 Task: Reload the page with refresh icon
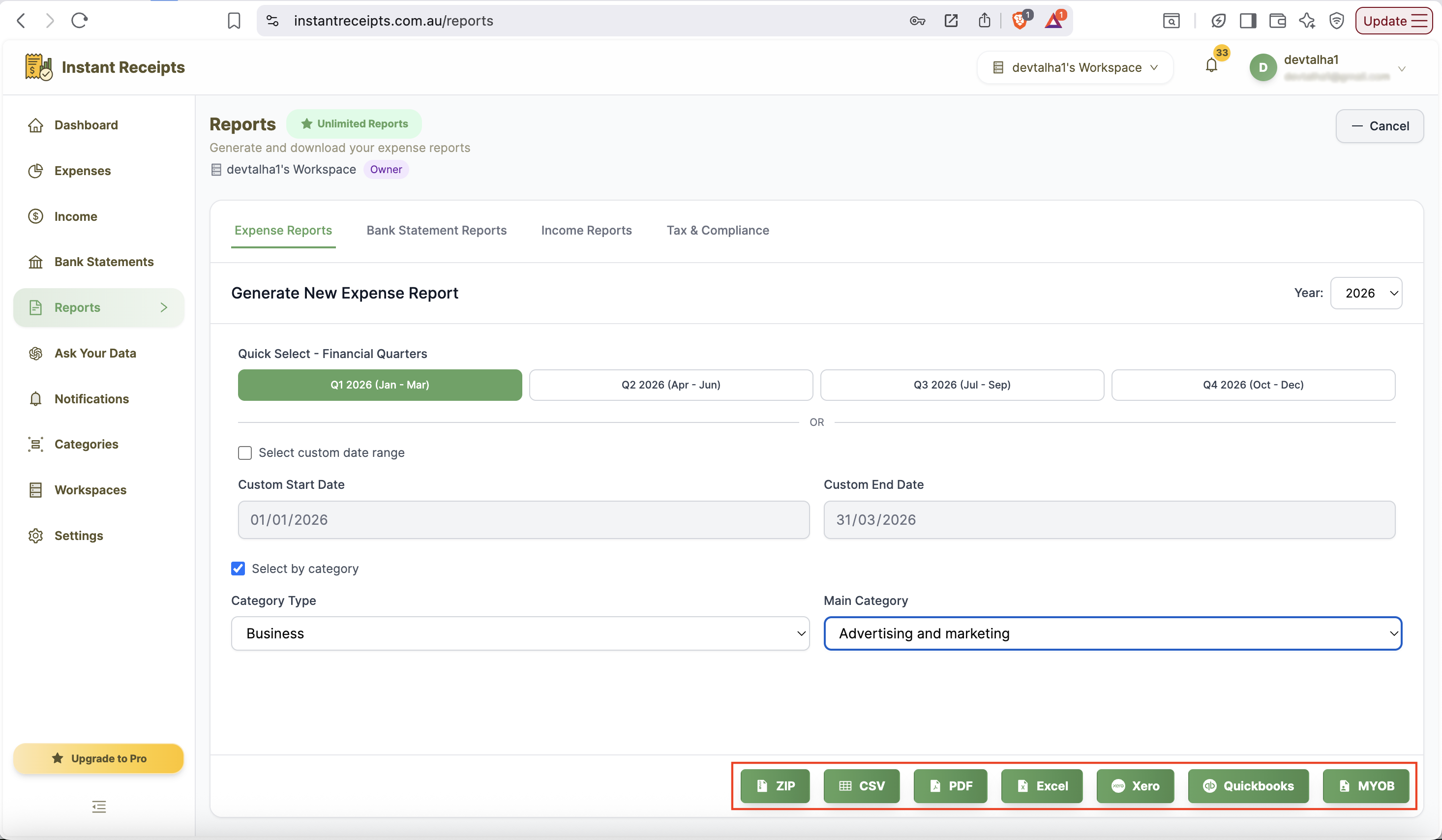coord(79,21)
